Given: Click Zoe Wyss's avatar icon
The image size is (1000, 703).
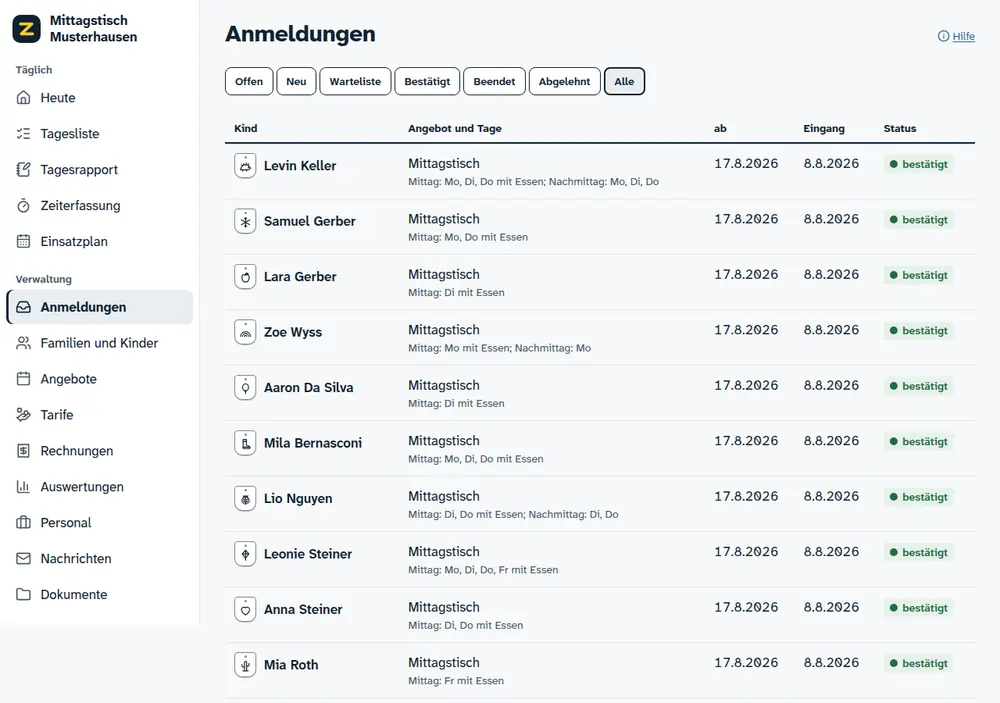Looking at the screenshot, I should (246, 332).
